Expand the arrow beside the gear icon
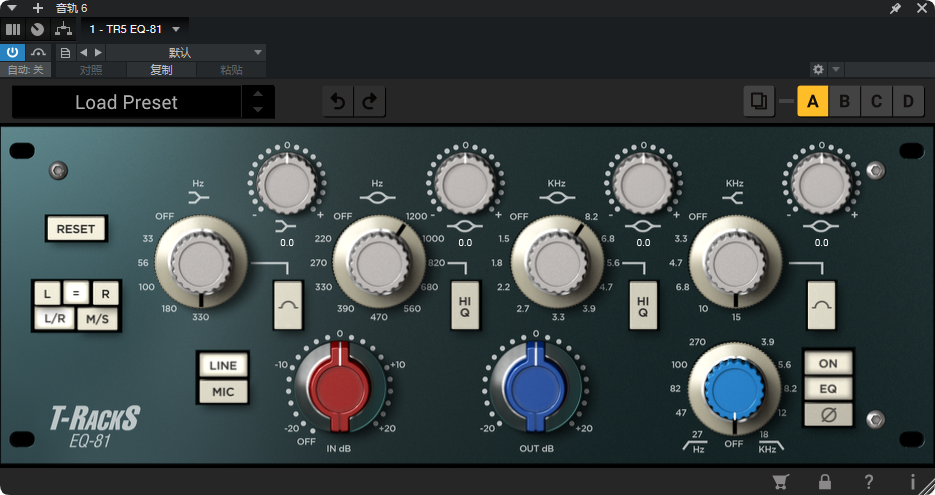Screen dimensions: 935x495 pos(836,69)
